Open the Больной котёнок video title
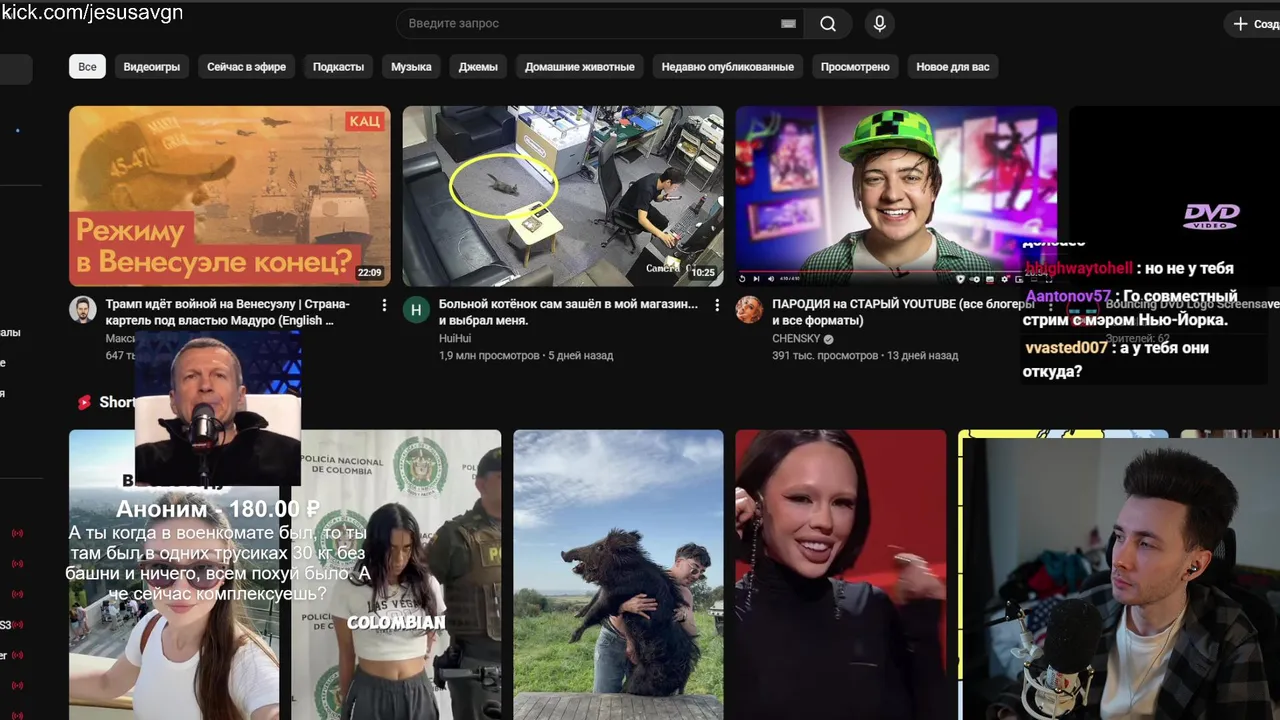Image resolution: width=1280 pixels, height=720 pixels. pos(568,312)
